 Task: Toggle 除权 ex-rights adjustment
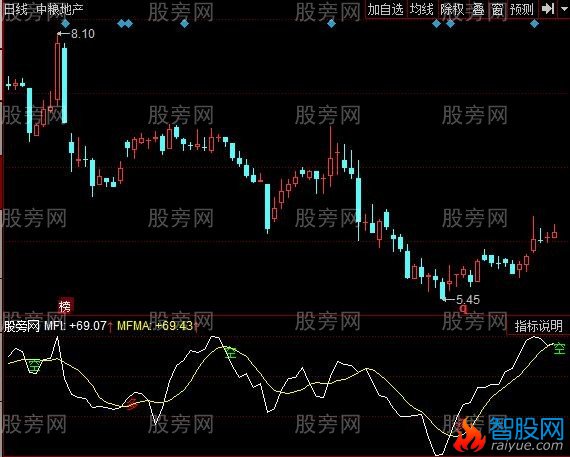tap(453, 9)
